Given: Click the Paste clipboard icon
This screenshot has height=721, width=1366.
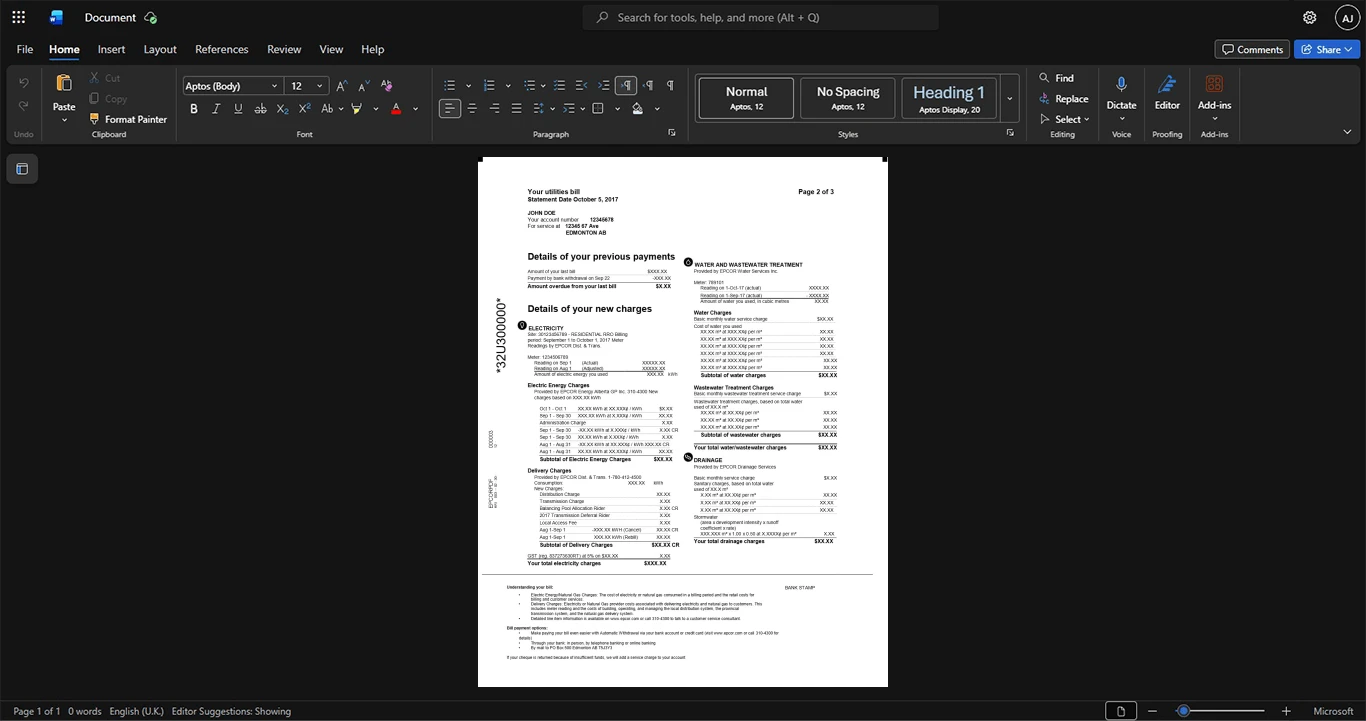Looking at the screenshot, I should 64,83.
